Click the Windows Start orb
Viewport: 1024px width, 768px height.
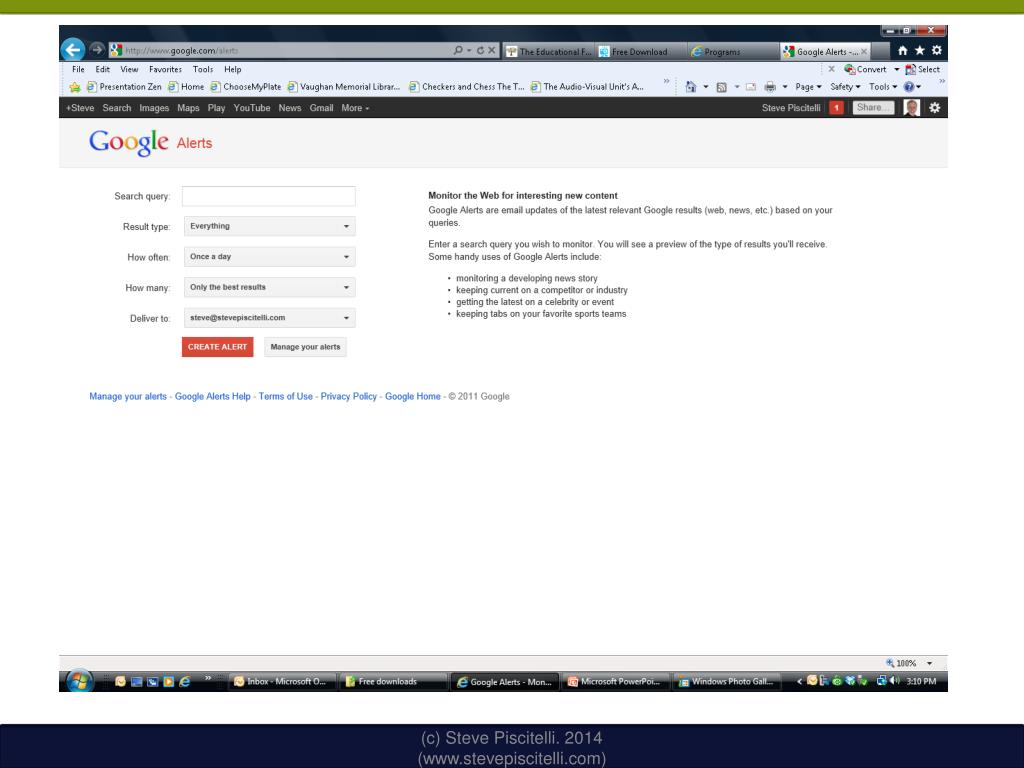click(x=79, y=681)
